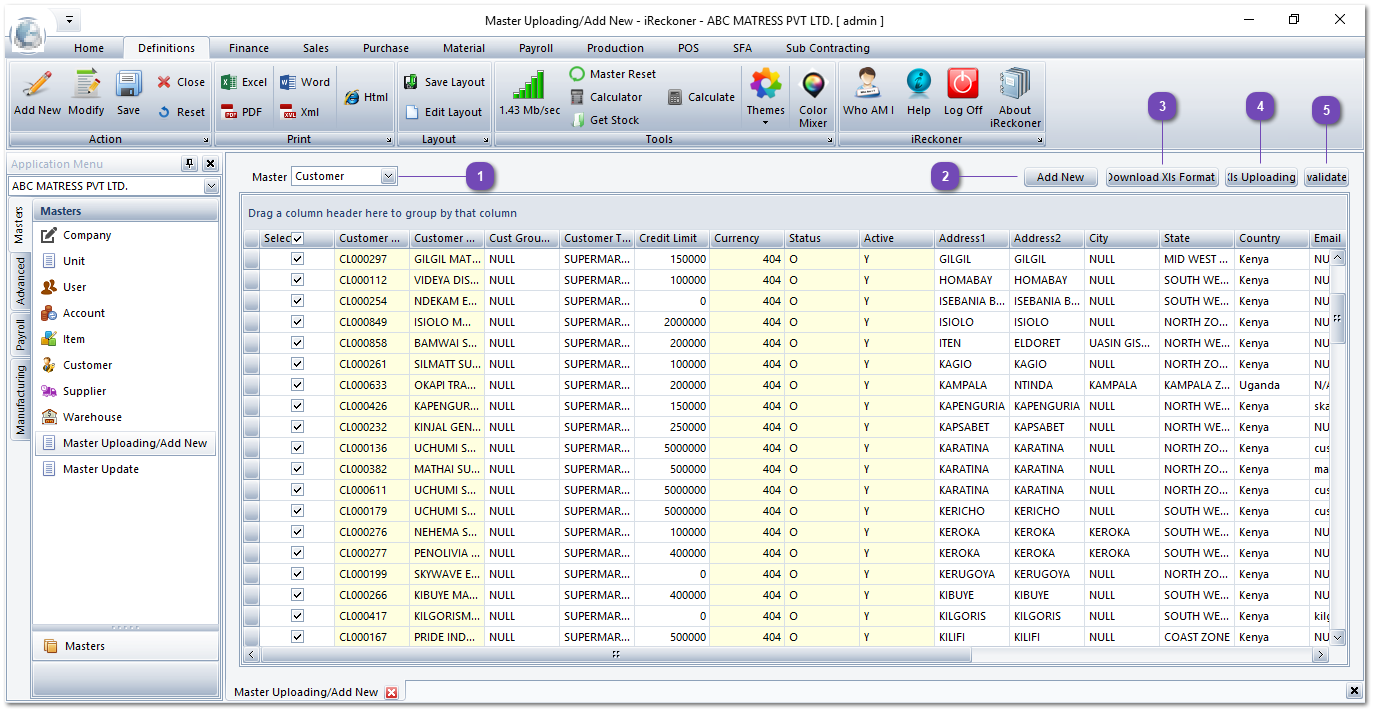Uncheck the row checkbox for CL000633

click(297, 385)
